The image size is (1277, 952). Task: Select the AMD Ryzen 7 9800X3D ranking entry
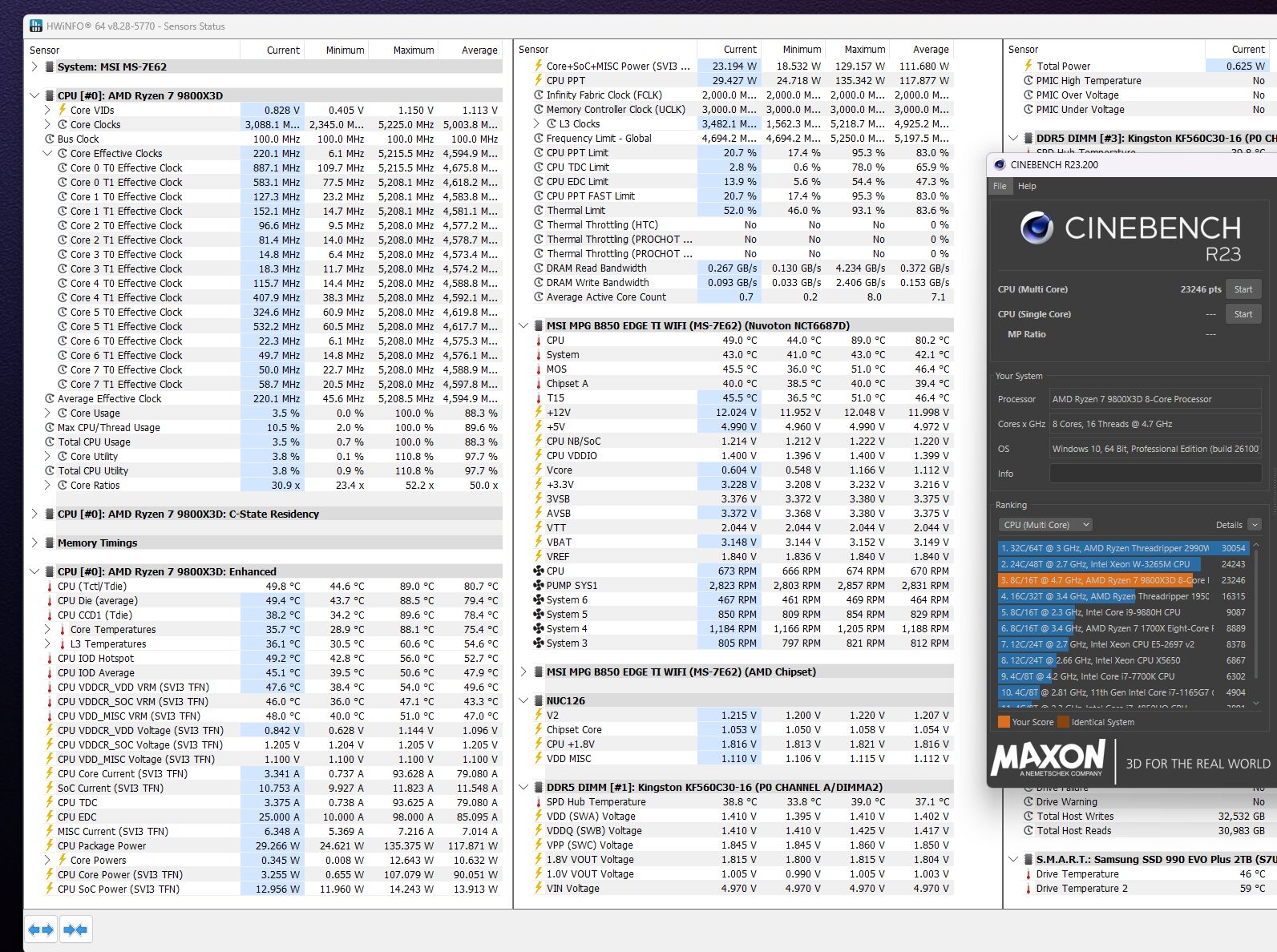click(x=1122, y=580)
